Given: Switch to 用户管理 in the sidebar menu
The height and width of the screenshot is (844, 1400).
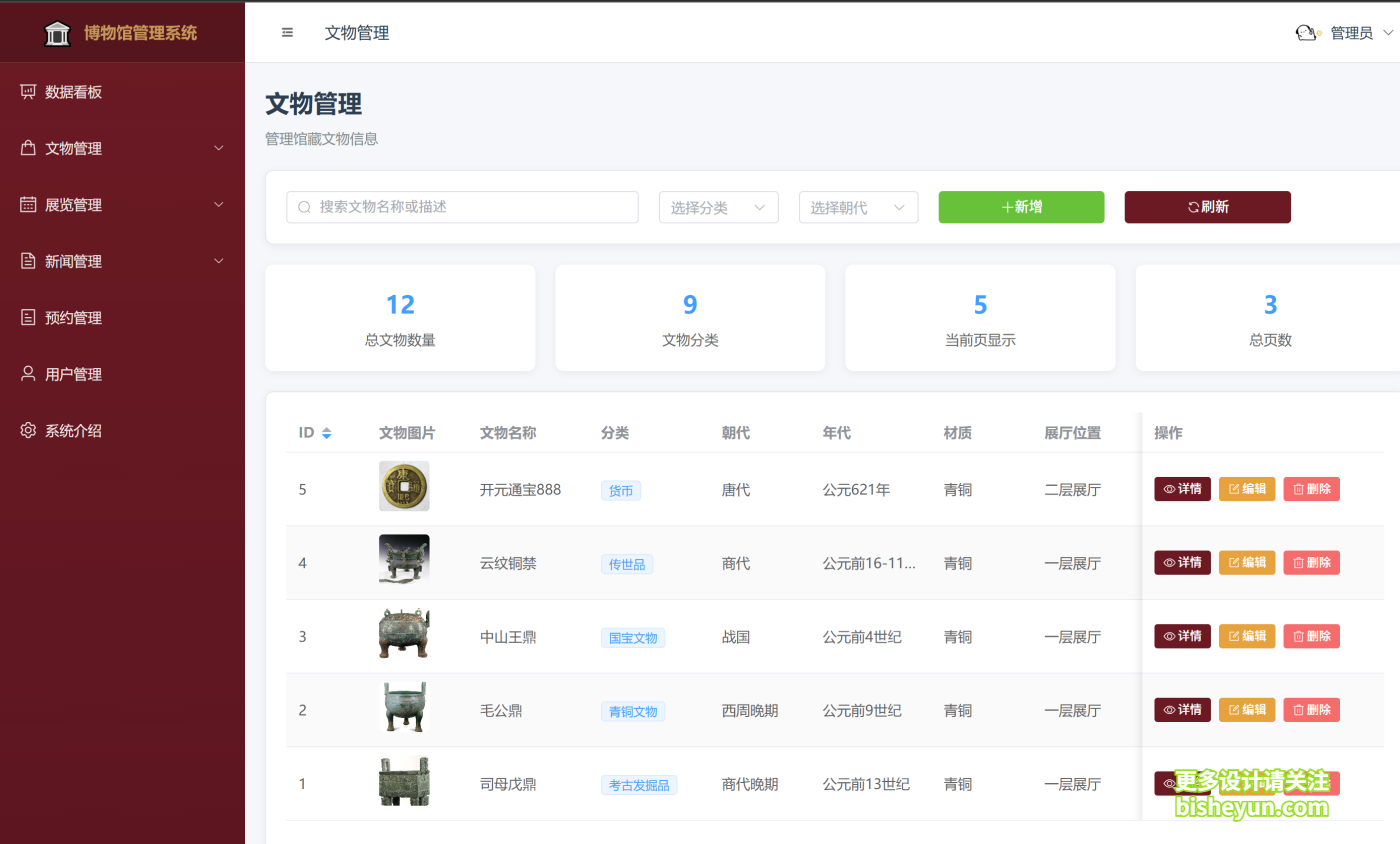Looking at the screenshot, I should [x=73, y=373].
